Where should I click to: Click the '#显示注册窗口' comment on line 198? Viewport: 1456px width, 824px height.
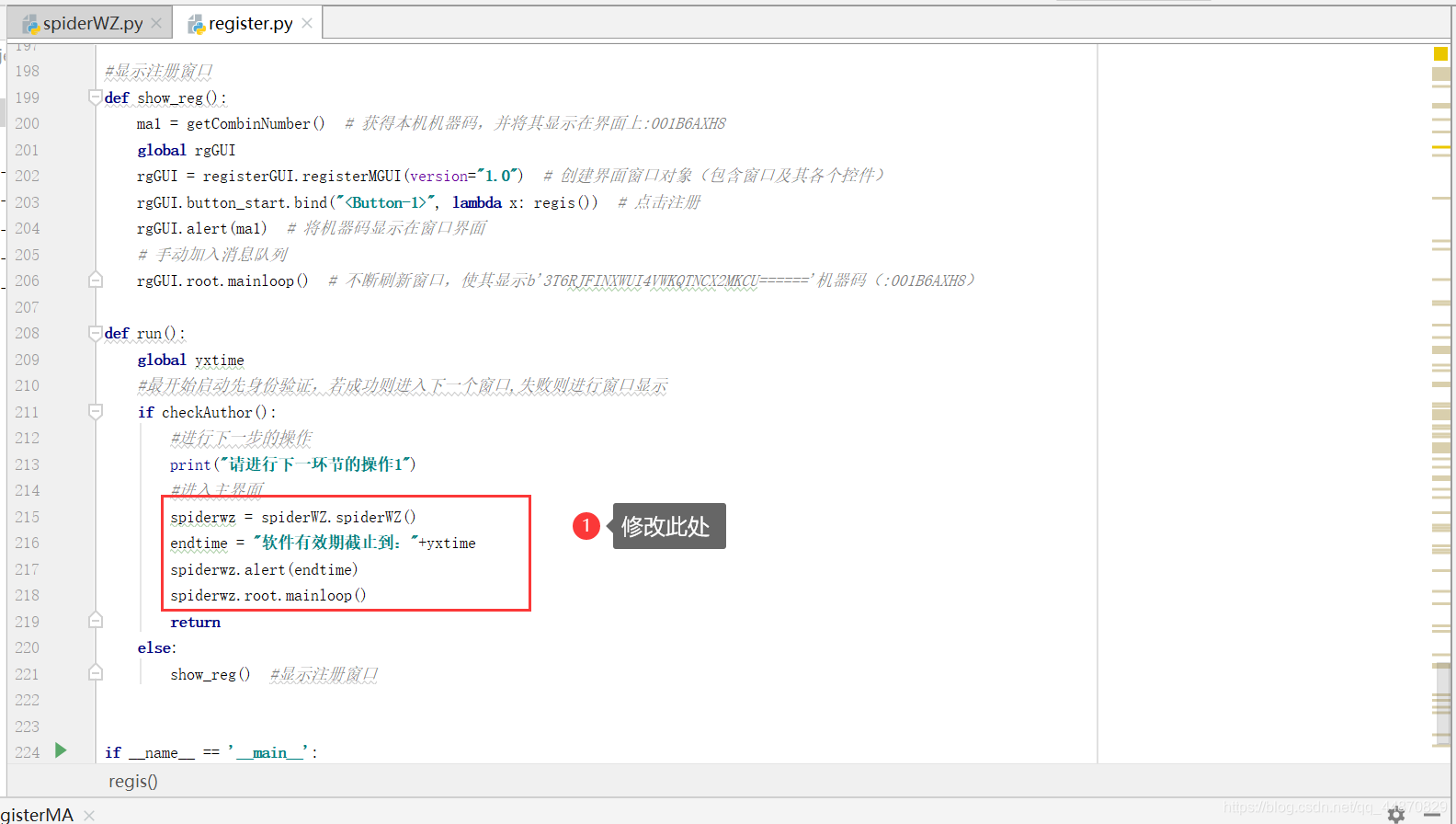[159, 71]
